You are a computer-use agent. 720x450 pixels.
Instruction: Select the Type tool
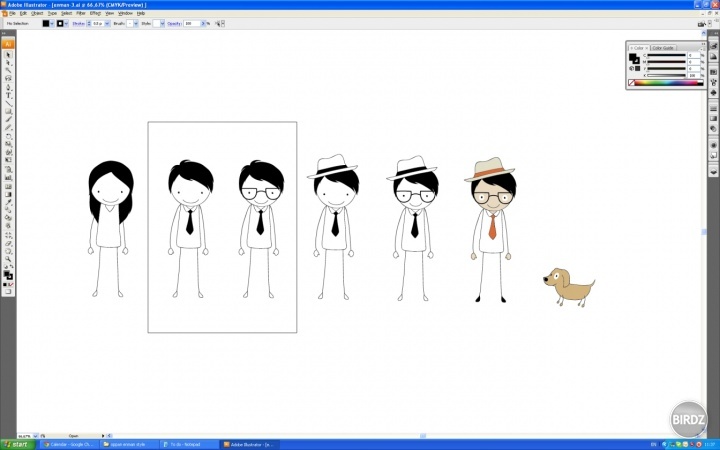[8, 95]
